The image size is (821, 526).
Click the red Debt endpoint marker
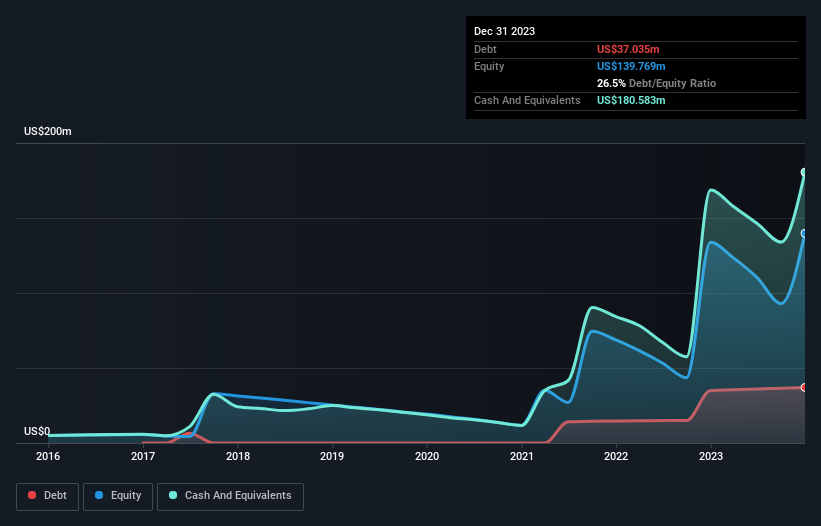tap(804, 387)
